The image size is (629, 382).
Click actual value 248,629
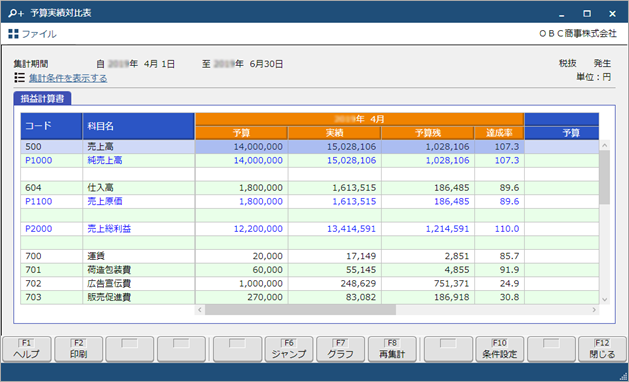coord(358,283)
